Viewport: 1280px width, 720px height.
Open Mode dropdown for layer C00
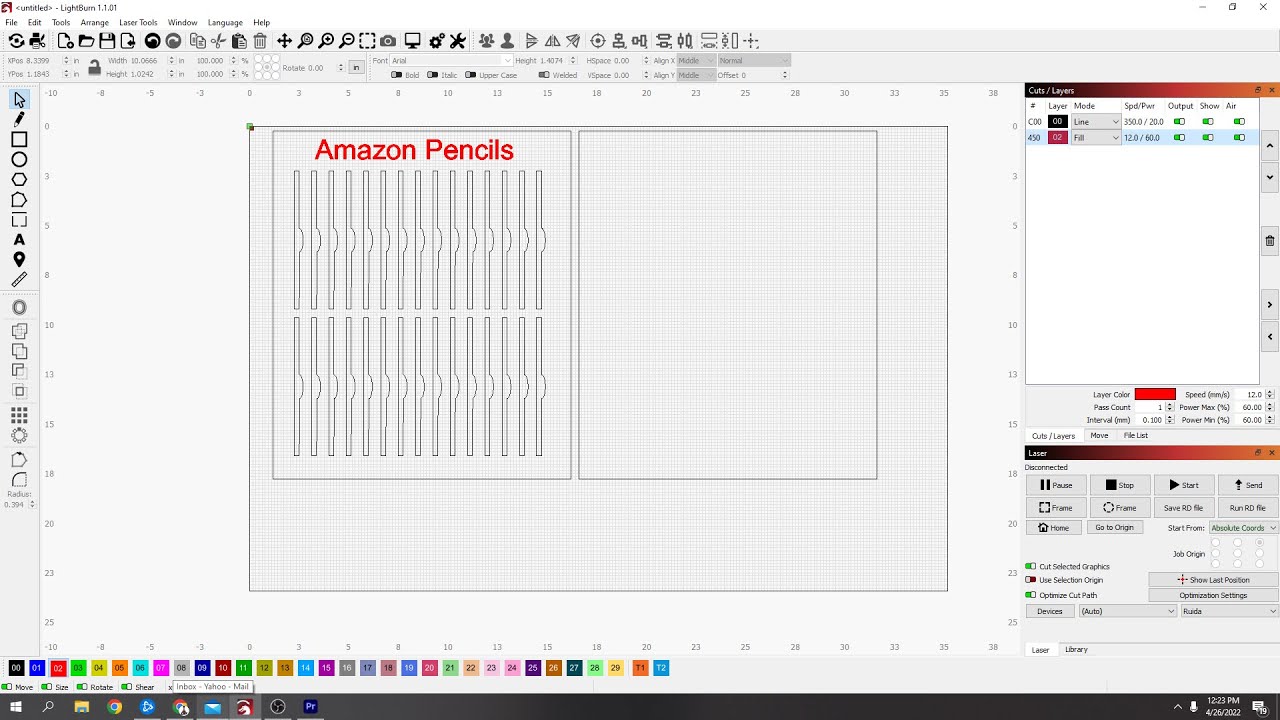coord(1096,122)
